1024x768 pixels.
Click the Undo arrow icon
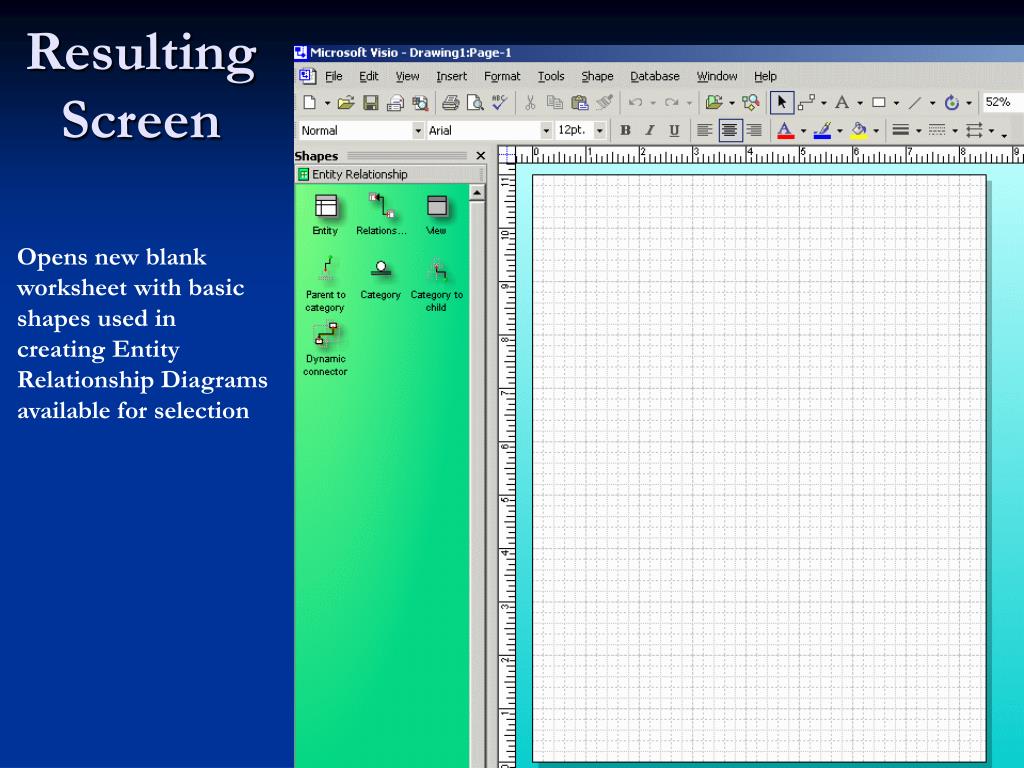635,103
